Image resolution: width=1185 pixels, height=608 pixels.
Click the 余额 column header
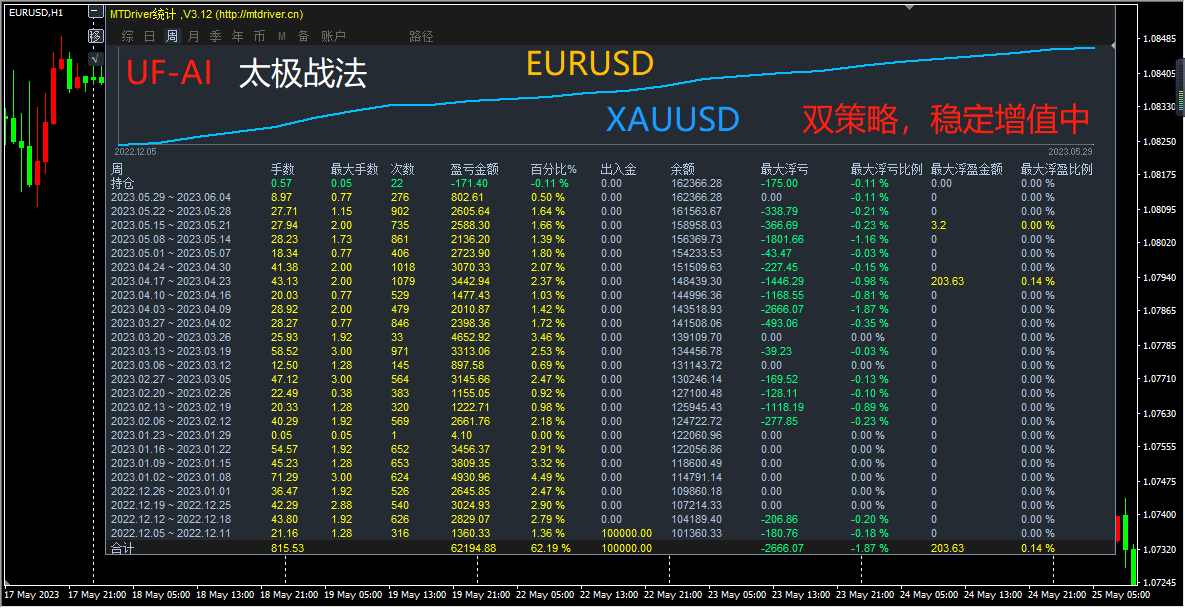(682, 170)
